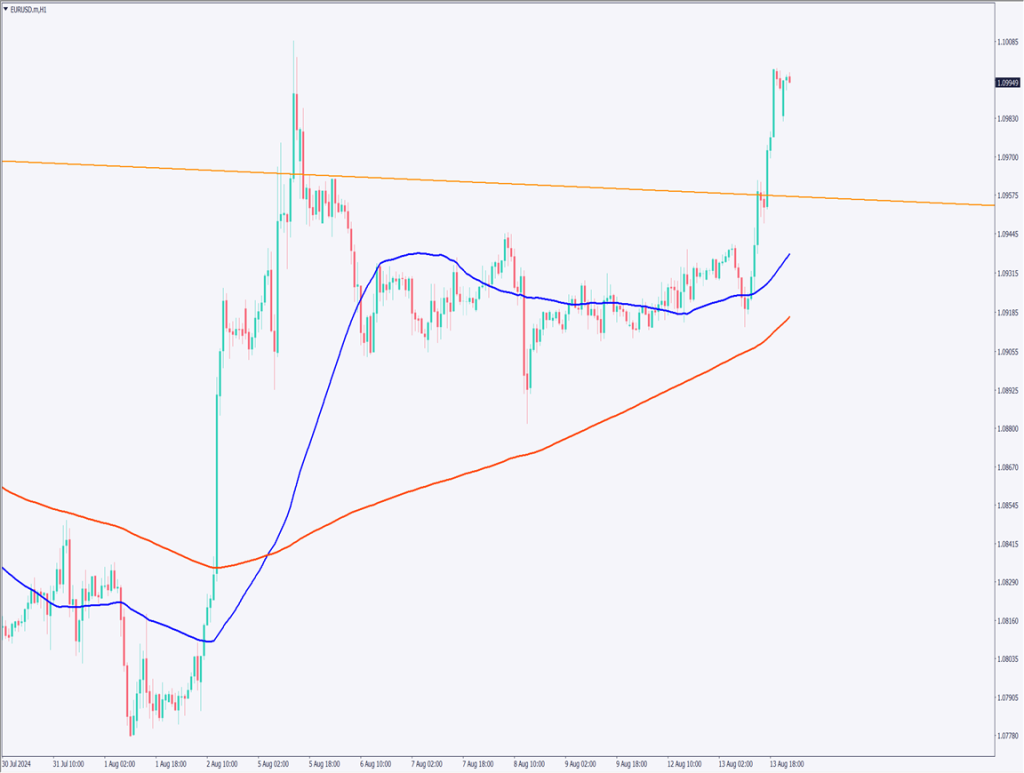
Task: Click the 1.08800 price axis label
Action: (1008, 429)
